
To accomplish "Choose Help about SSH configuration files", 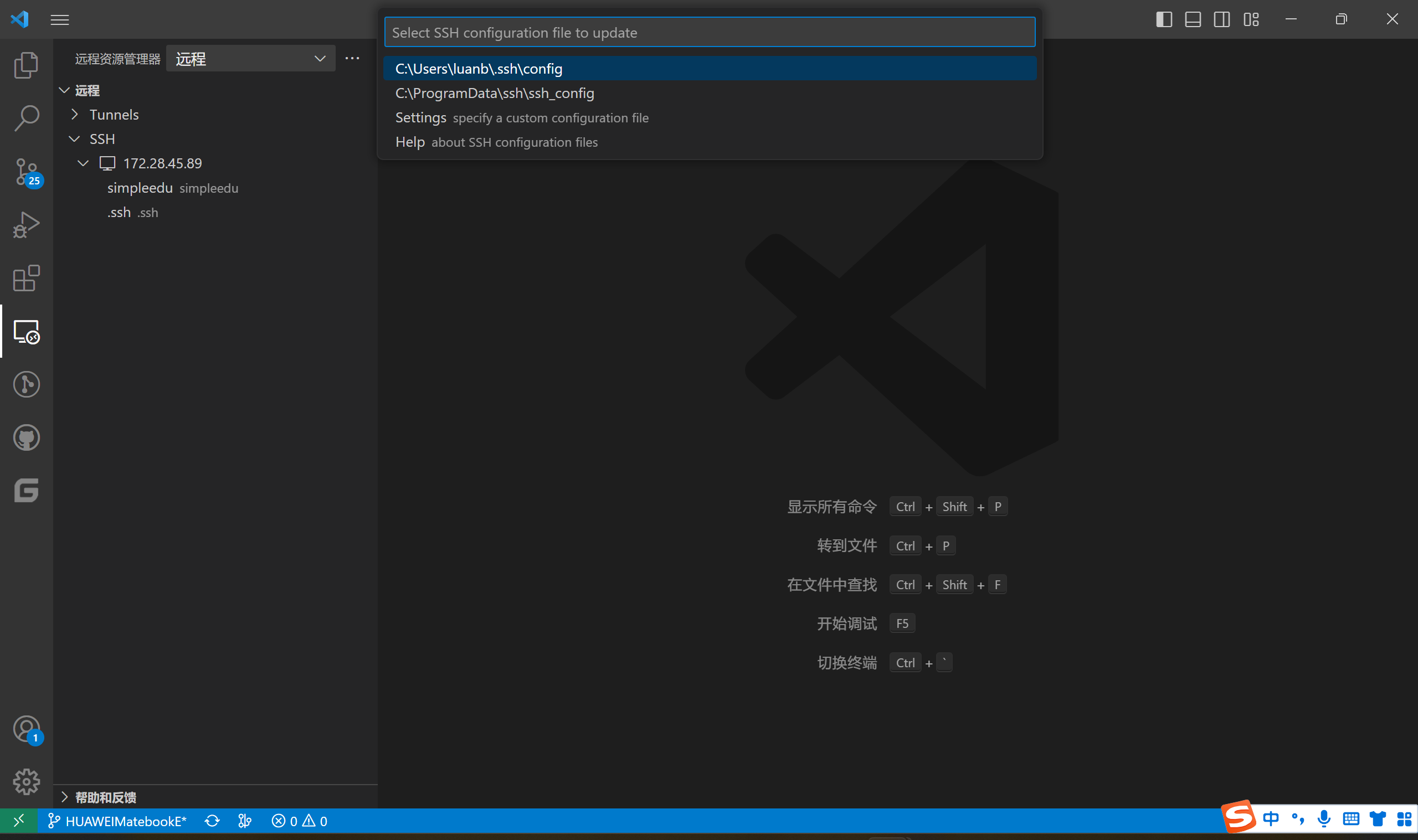I will point(710,142).
